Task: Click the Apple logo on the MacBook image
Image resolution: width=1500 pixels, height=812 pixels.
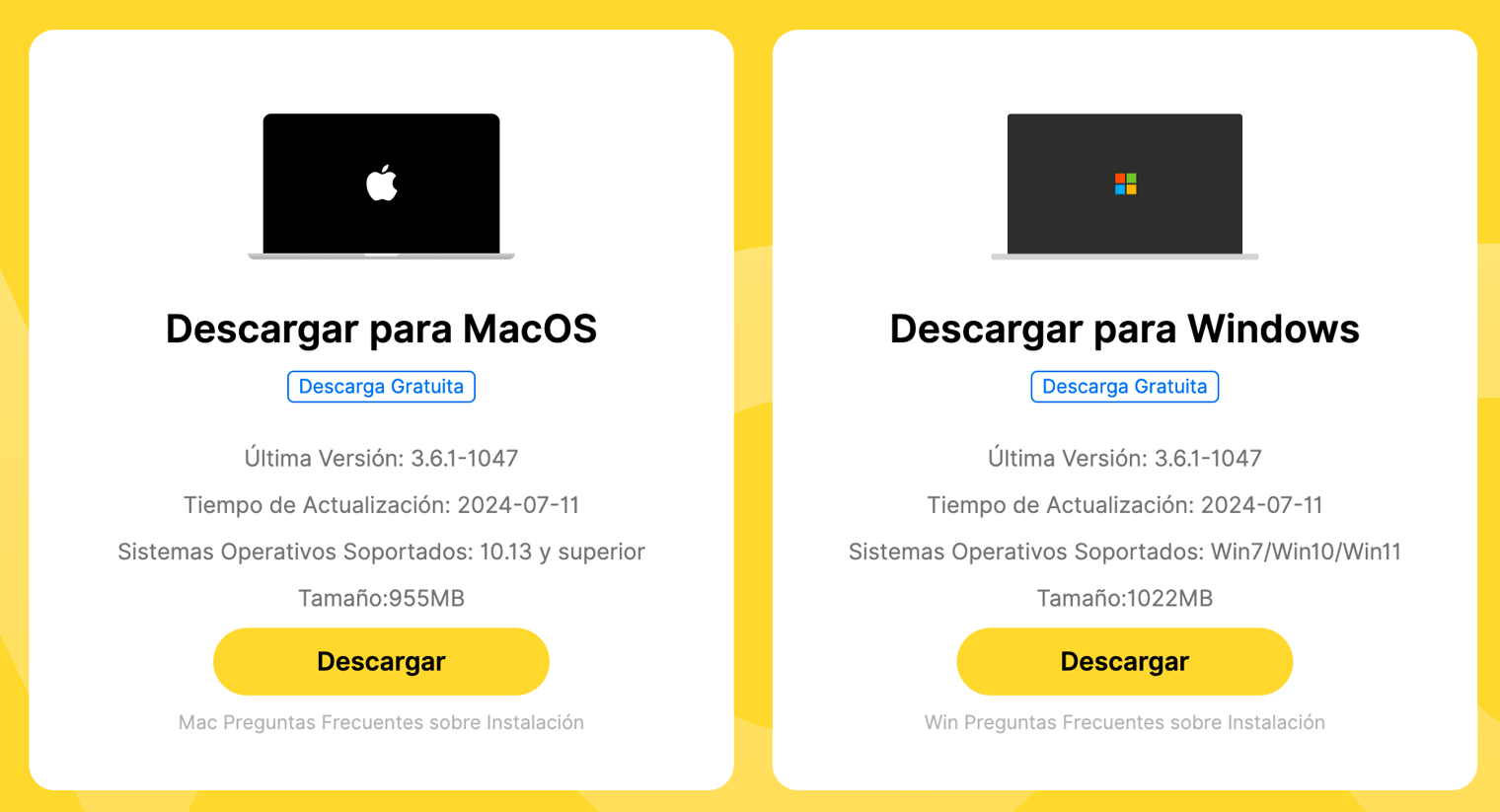Action: pos(382,184)
